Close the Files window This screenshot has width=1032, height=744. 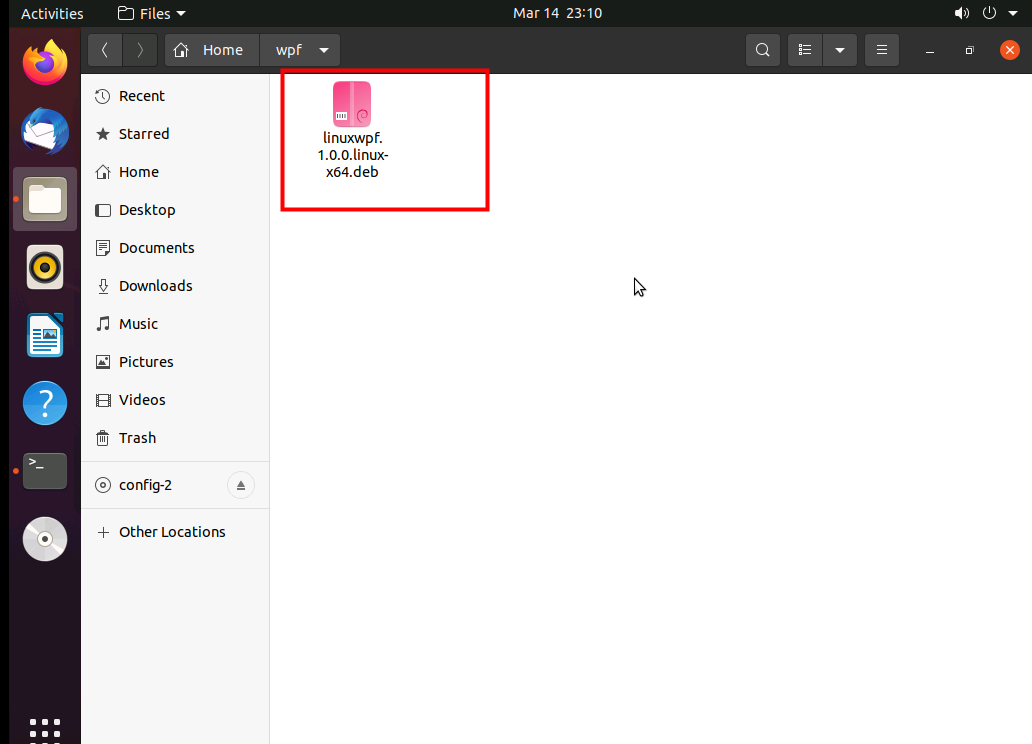(x=1010, y=50)
